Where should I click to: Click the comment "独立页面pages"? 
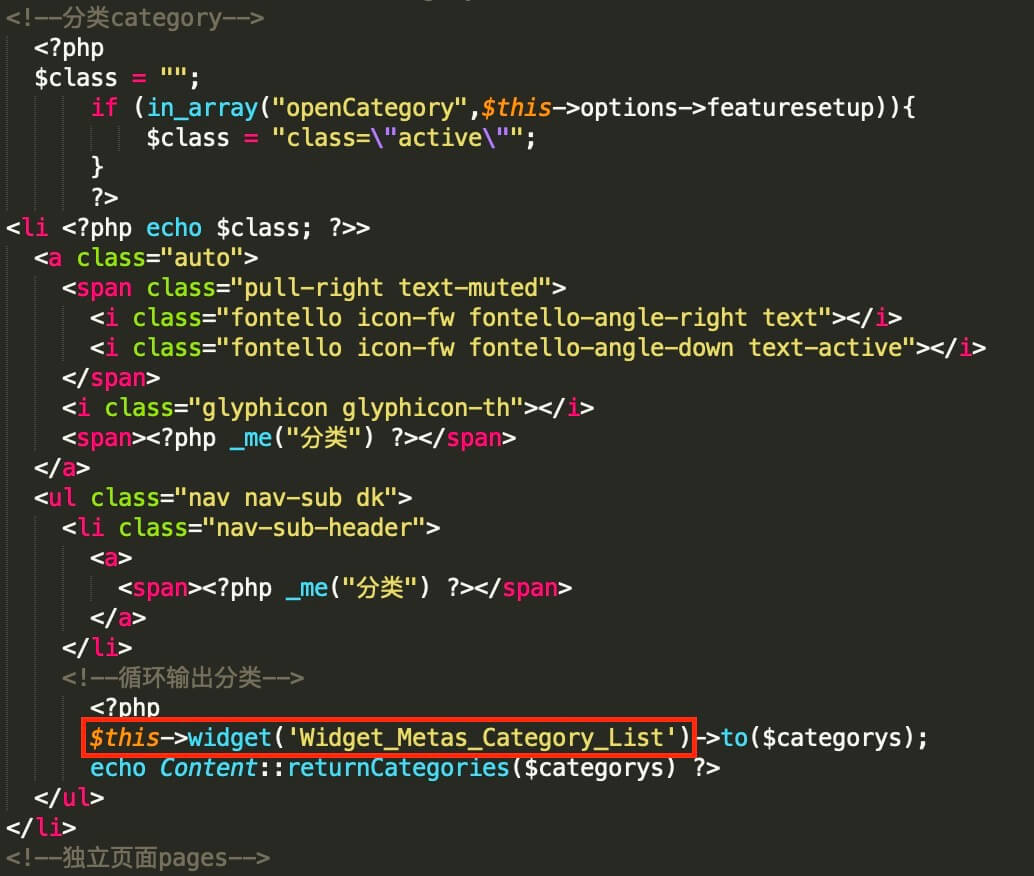138,858
